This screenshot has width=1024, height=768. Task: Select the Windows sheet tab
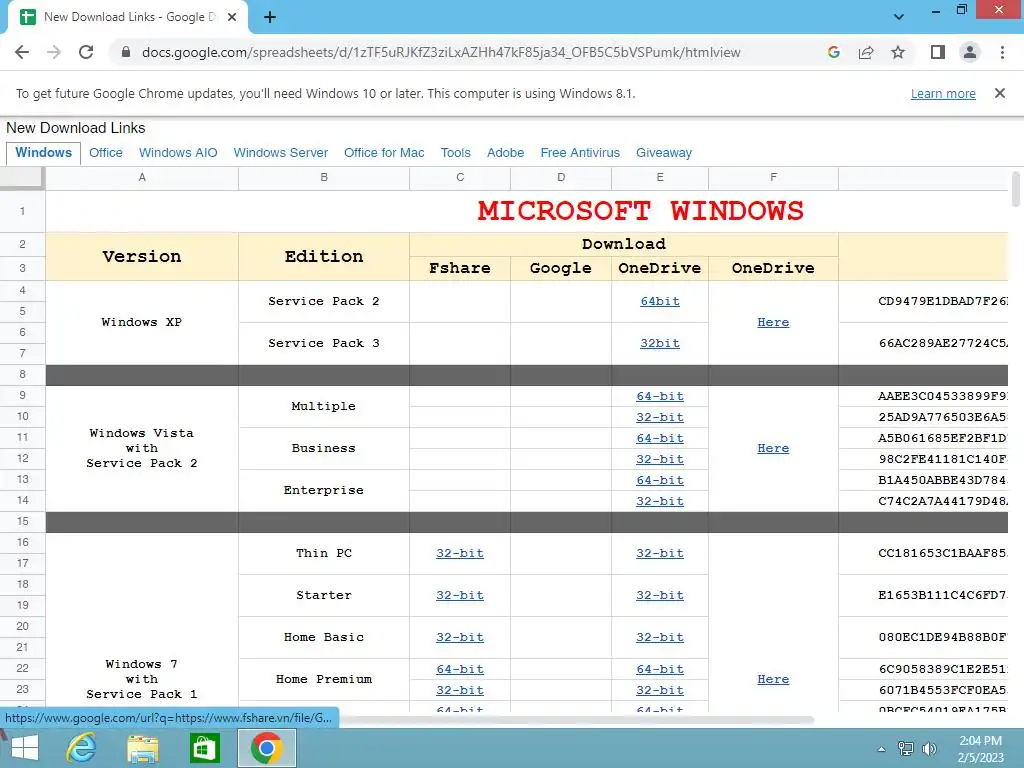[x=43, y=153]
